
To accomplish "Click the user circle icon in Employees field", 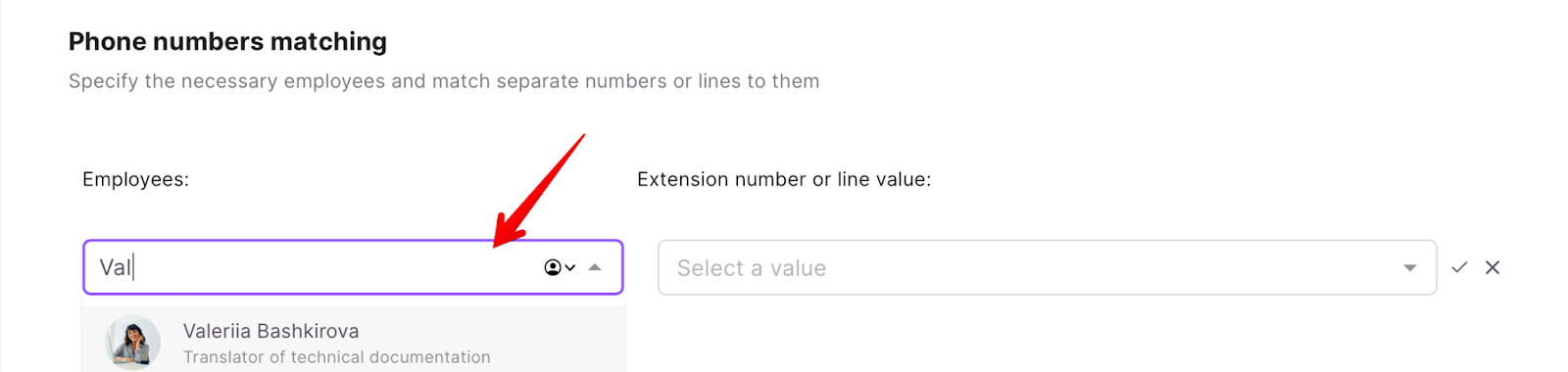I will (x=553, y=267).
